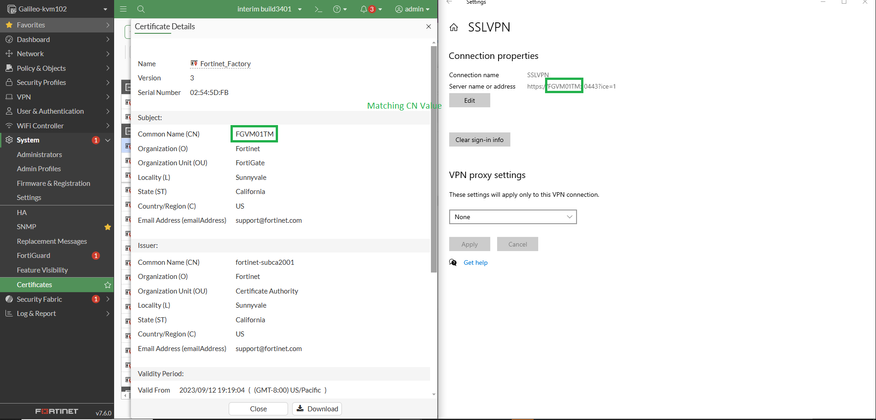This screenshot has height=420, width=876.
Task: Expand the Favorites menu
Action: 57,25
